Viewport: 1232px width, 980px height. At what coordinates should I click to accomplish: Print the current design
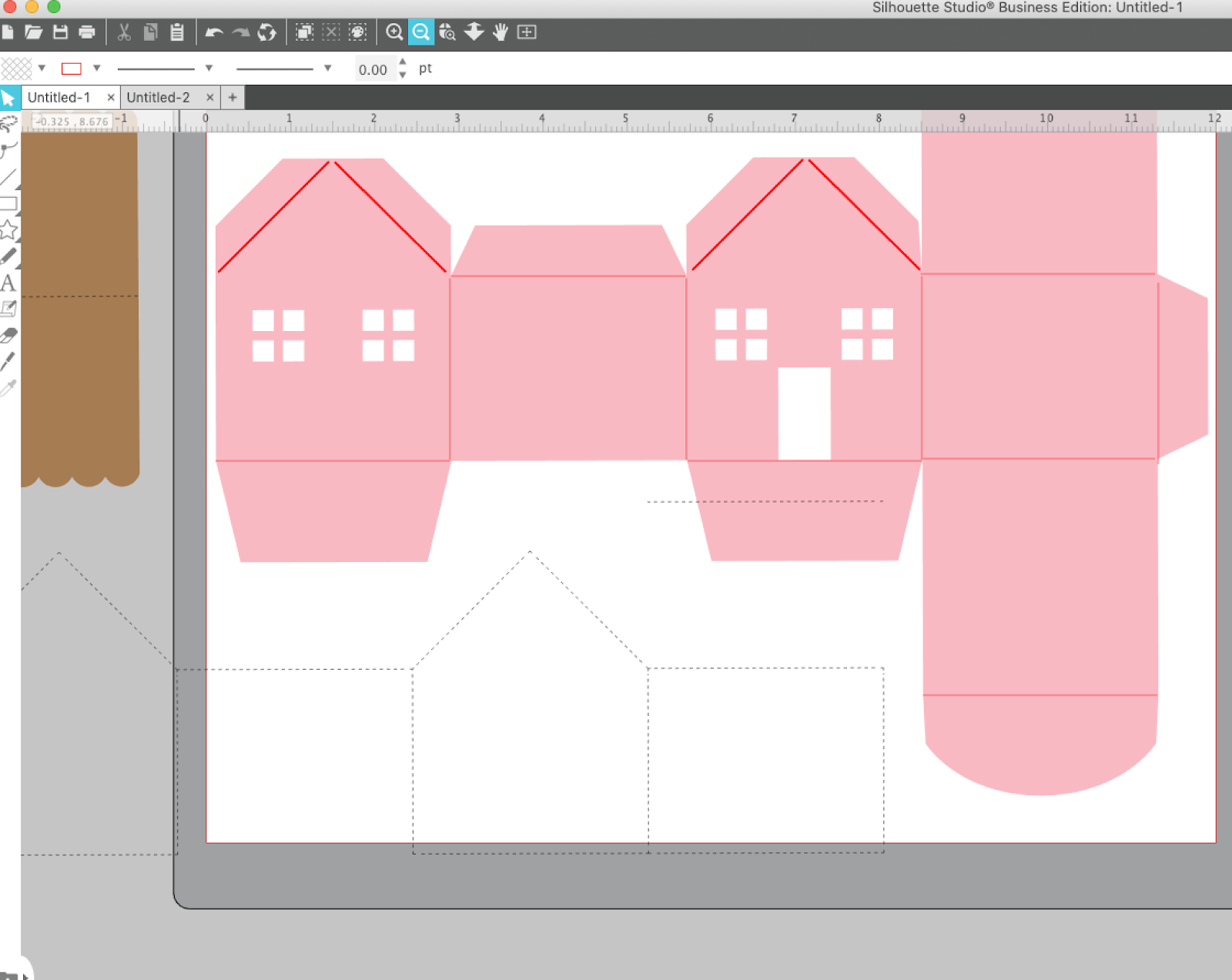pos(85,32)
